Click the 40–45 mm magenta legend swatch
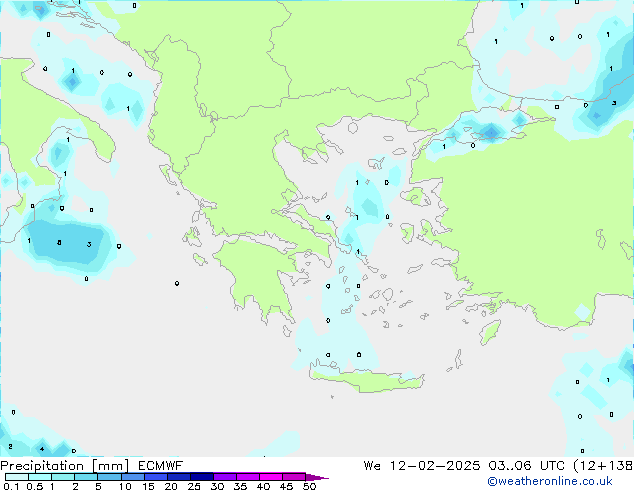634x490 pixels. pos(271,477)
